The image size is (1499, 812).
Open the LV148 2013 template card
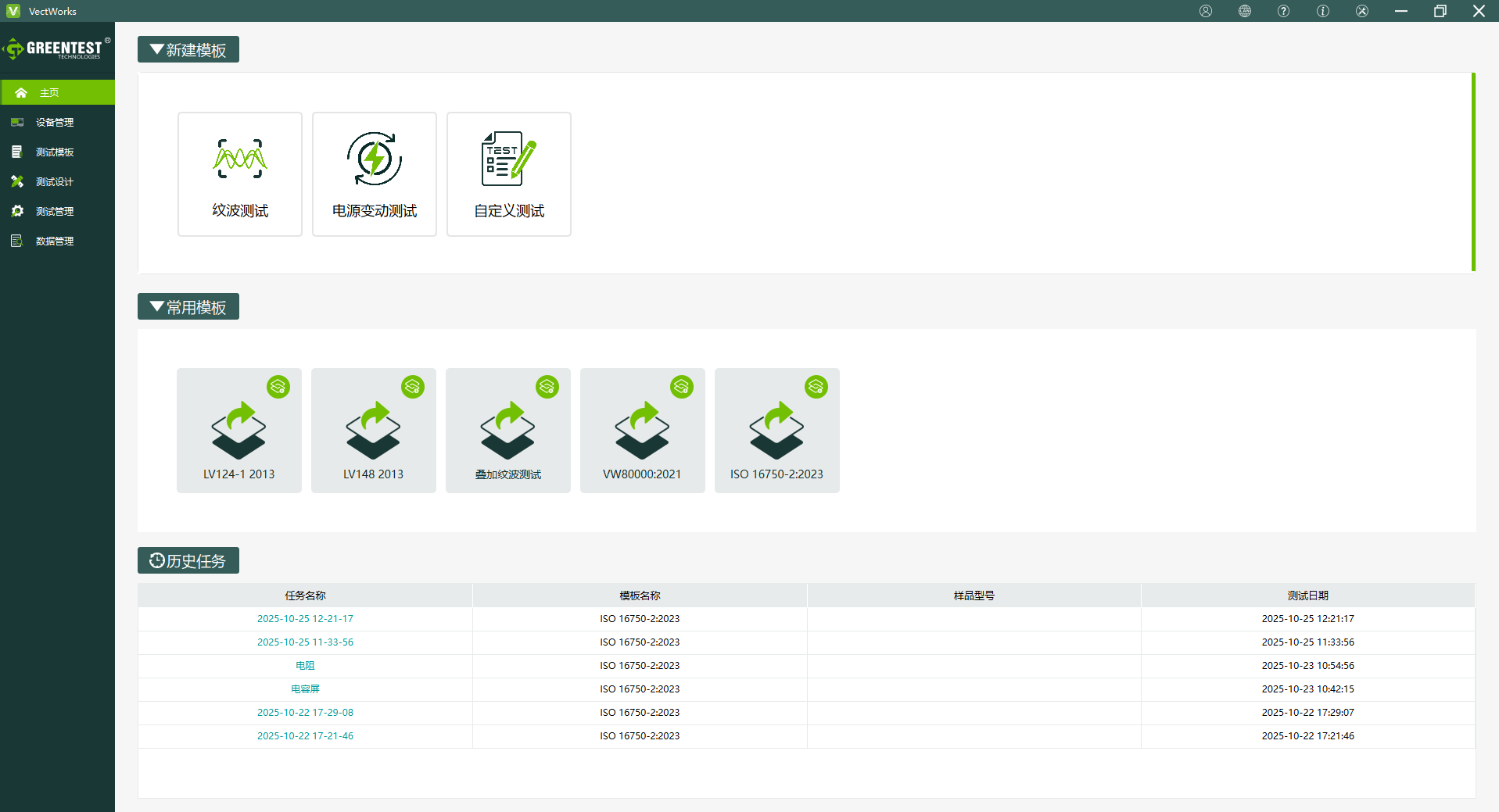(x=374, y=431)
